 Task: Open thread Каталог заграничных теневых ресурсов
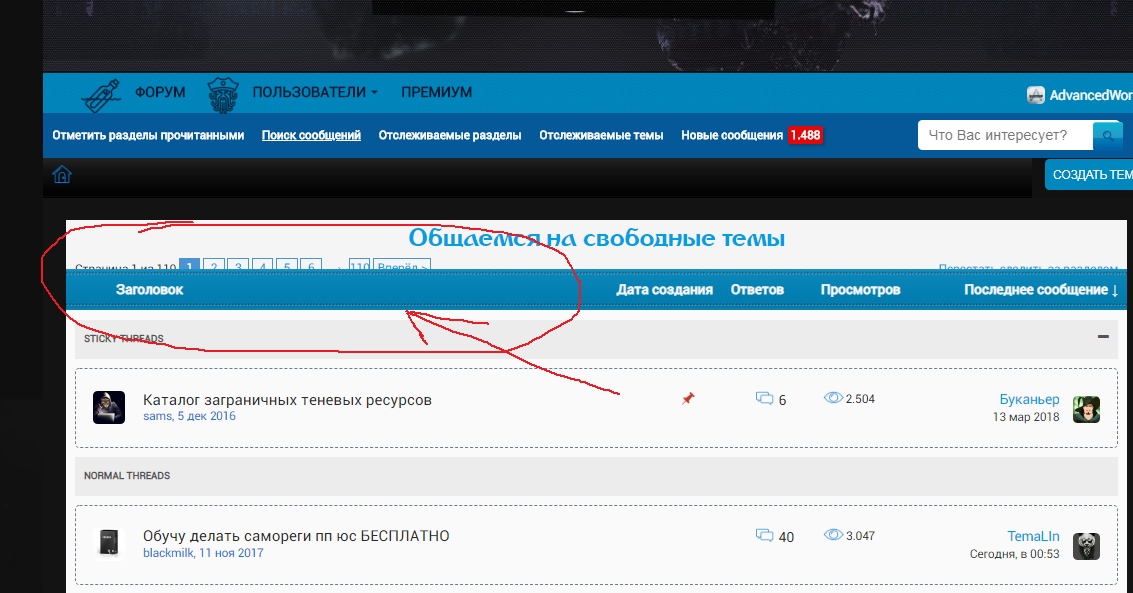tap(287, 400)
